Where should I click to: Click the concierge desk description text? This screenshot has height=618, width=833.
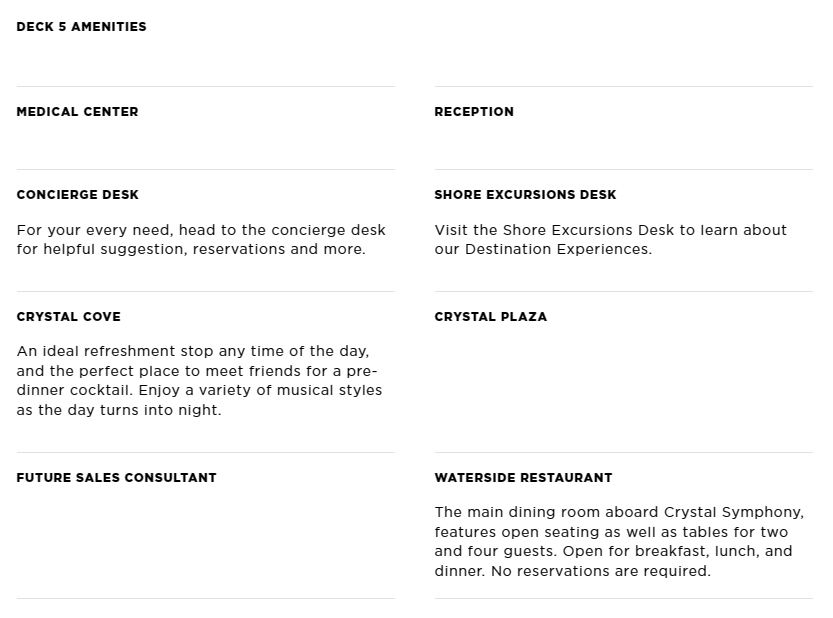tap(201, 240)
